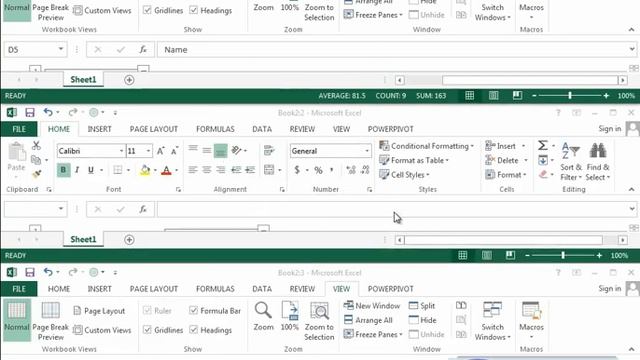The image size is (640, 360).
Task: Click Save icon in Book2:2 window
Action: (x=29, y=113)
